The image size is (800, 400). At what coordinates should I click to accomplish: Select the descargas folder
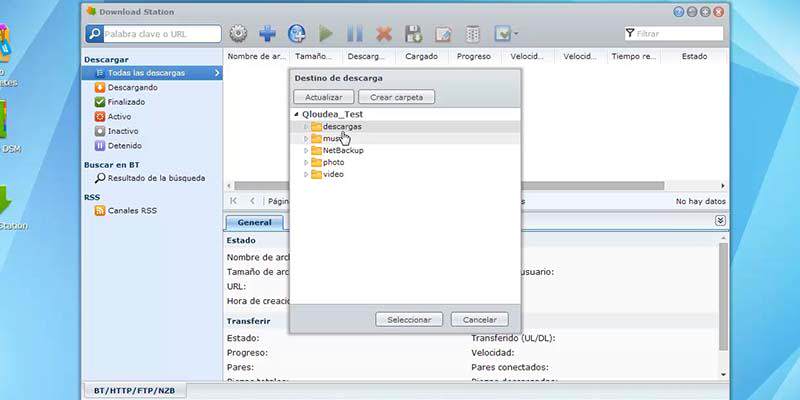point(342,126)
